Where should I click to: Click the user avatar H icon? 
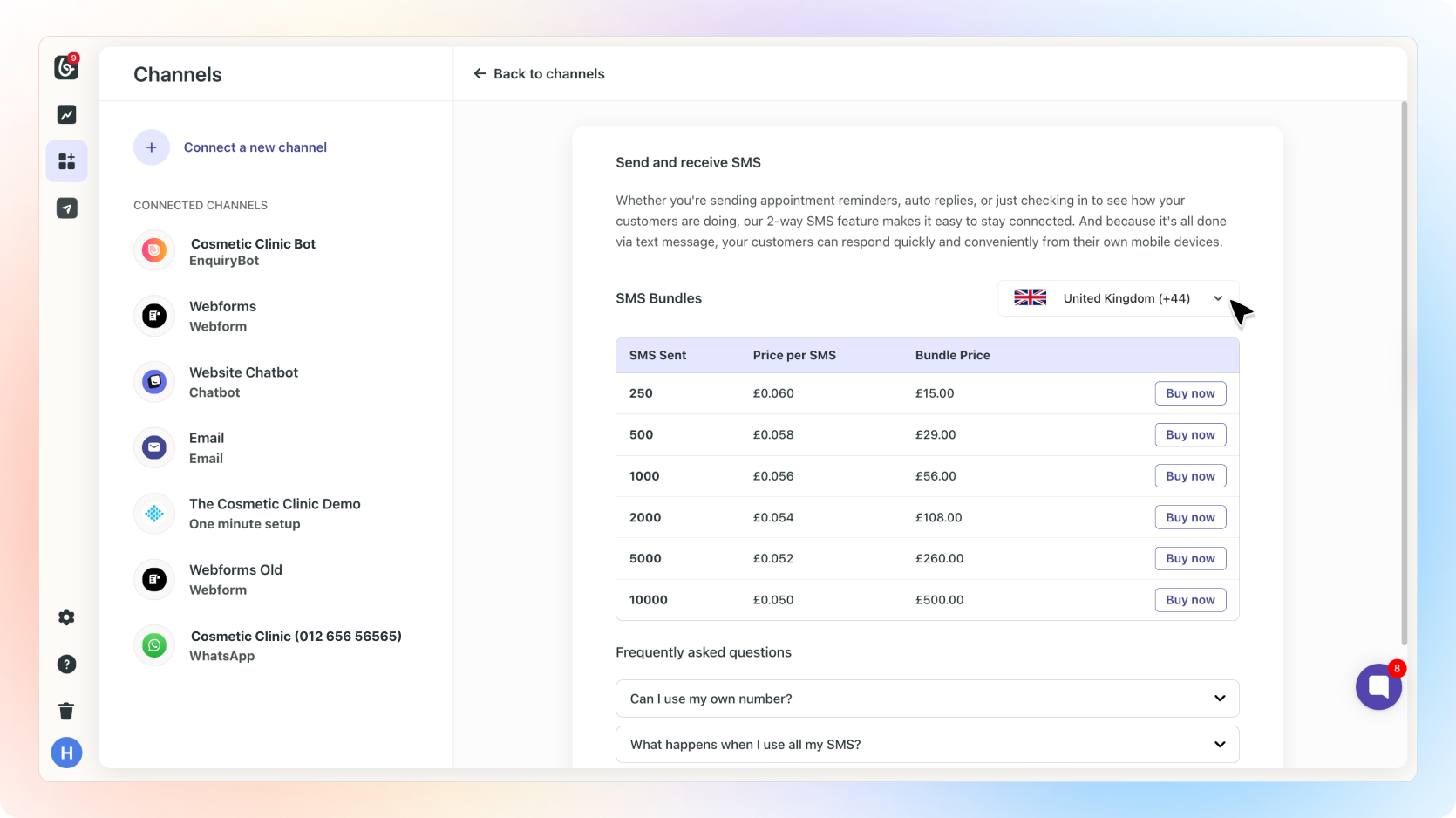(66, 753)
